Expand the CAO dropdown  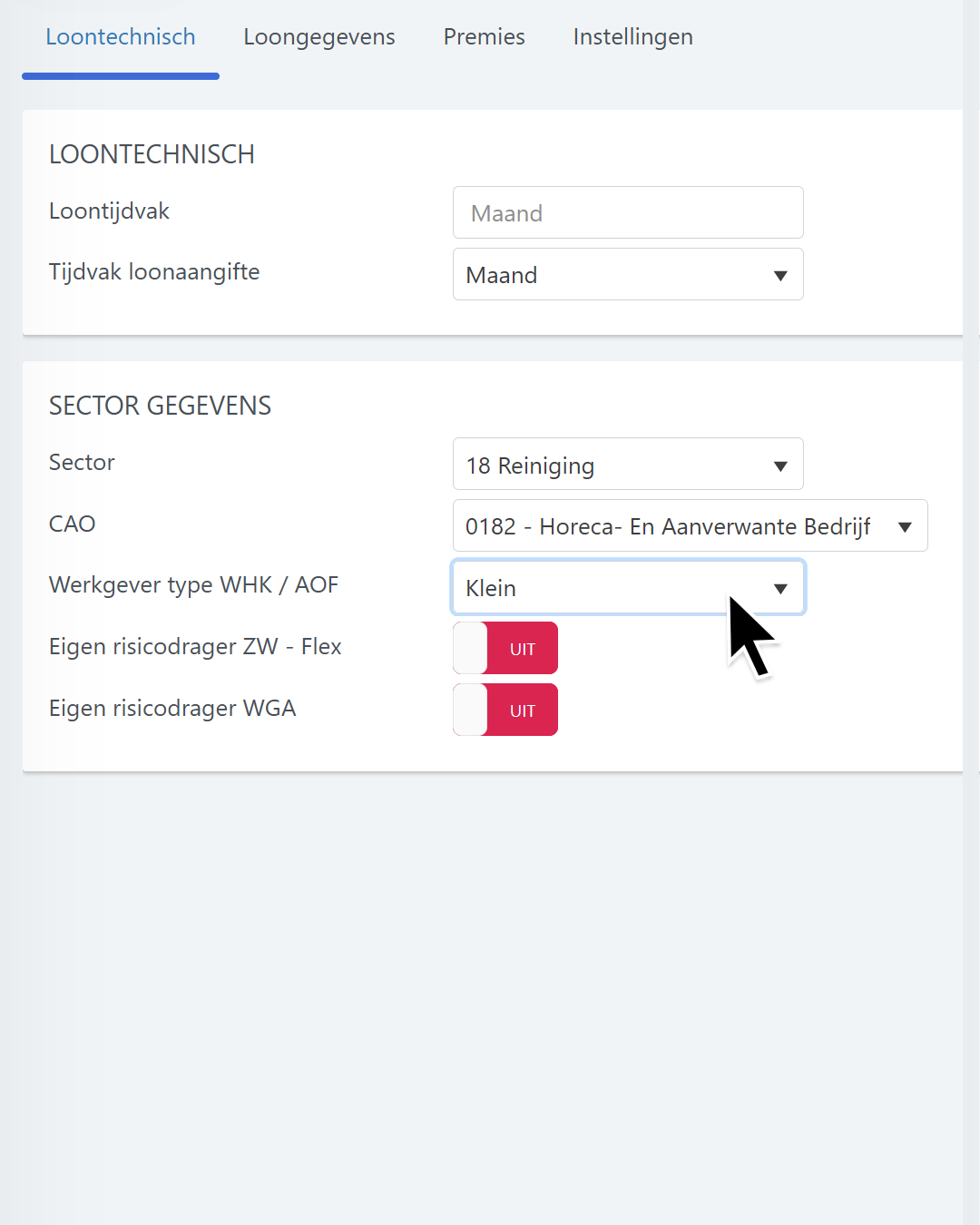point(690,526)
